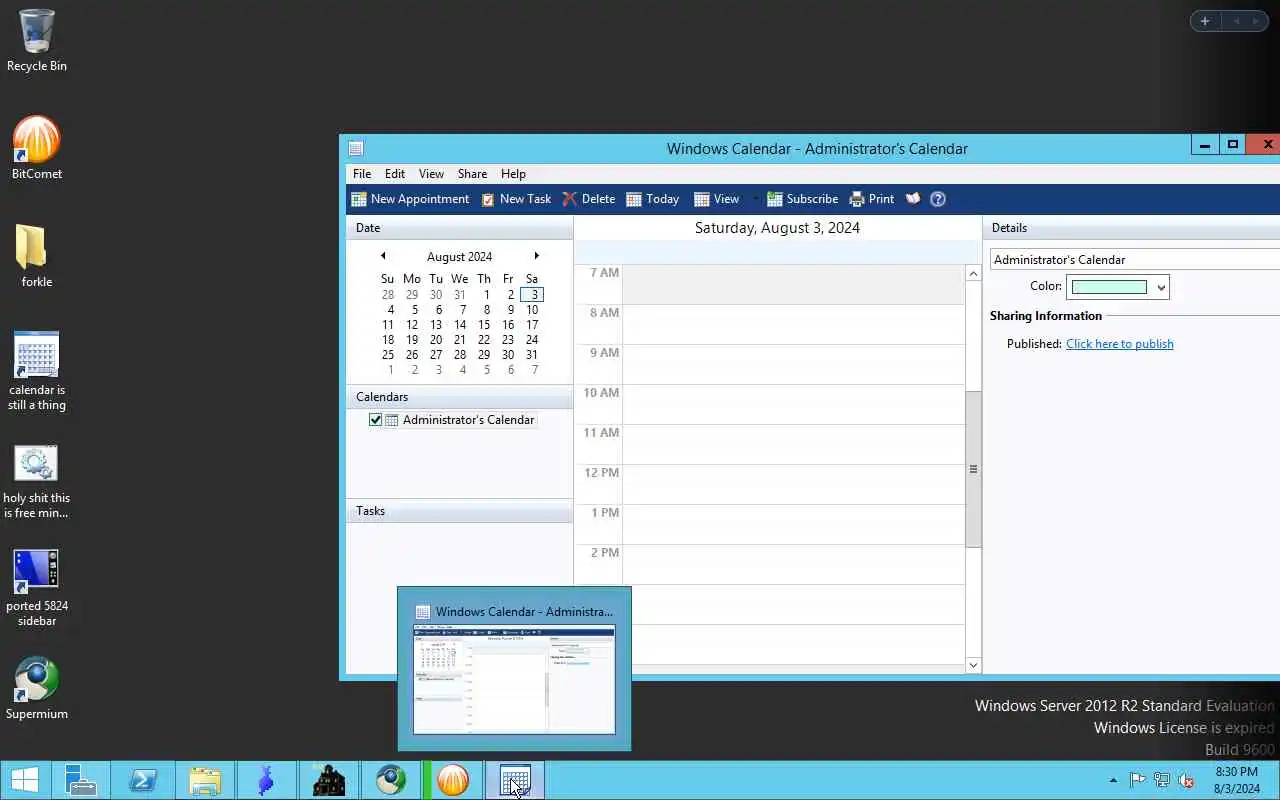This screenshot has width=1280, height=800.
Task: Open the View toolbar button
Action: [x=717, y=199]
